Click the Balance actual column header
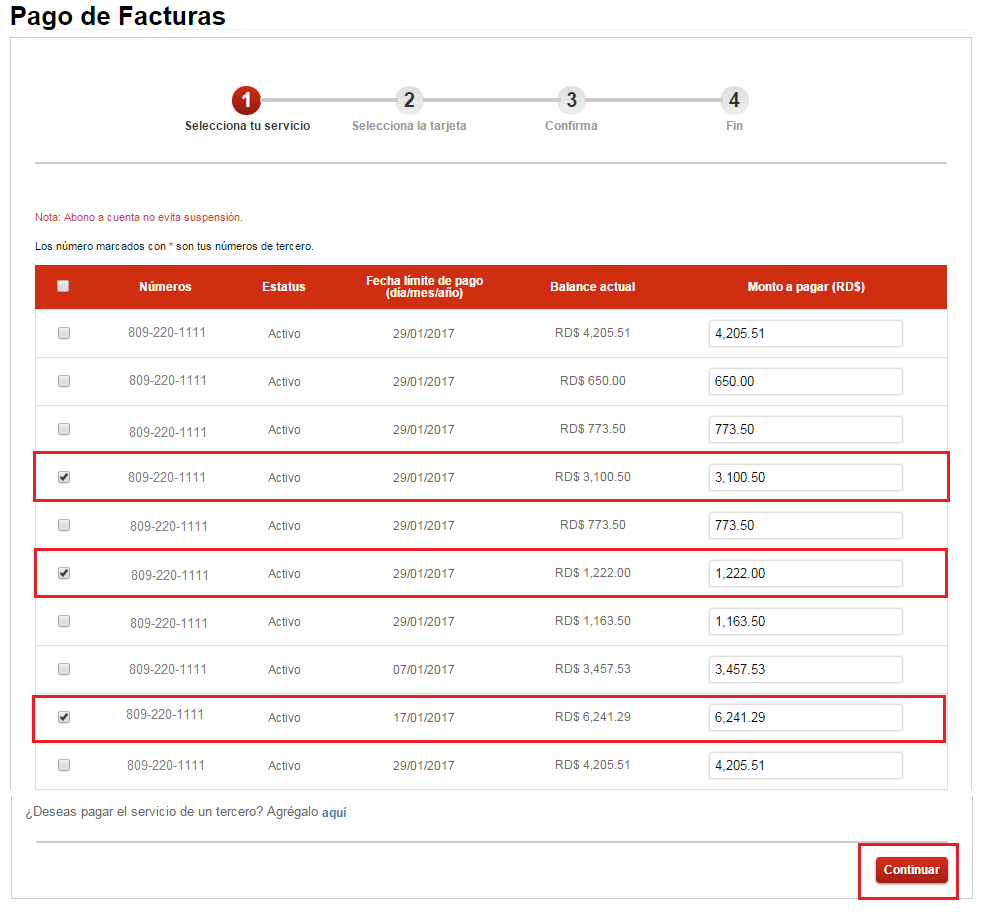 click(x=592, y=287)
